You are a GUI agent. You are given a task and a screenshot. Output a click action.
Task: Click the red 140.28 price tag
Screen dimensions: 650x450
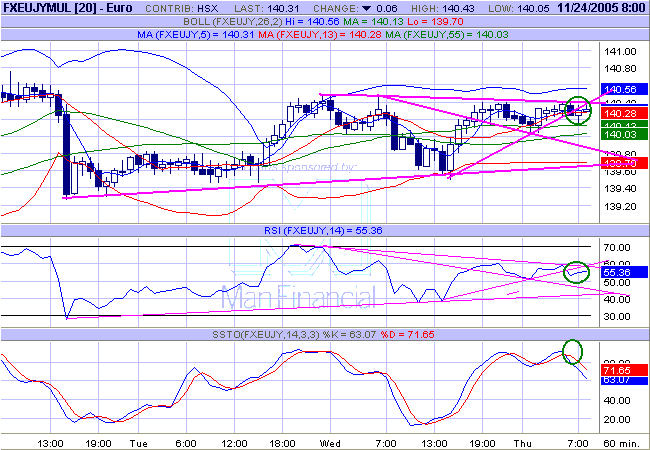(x=624, y=113)
